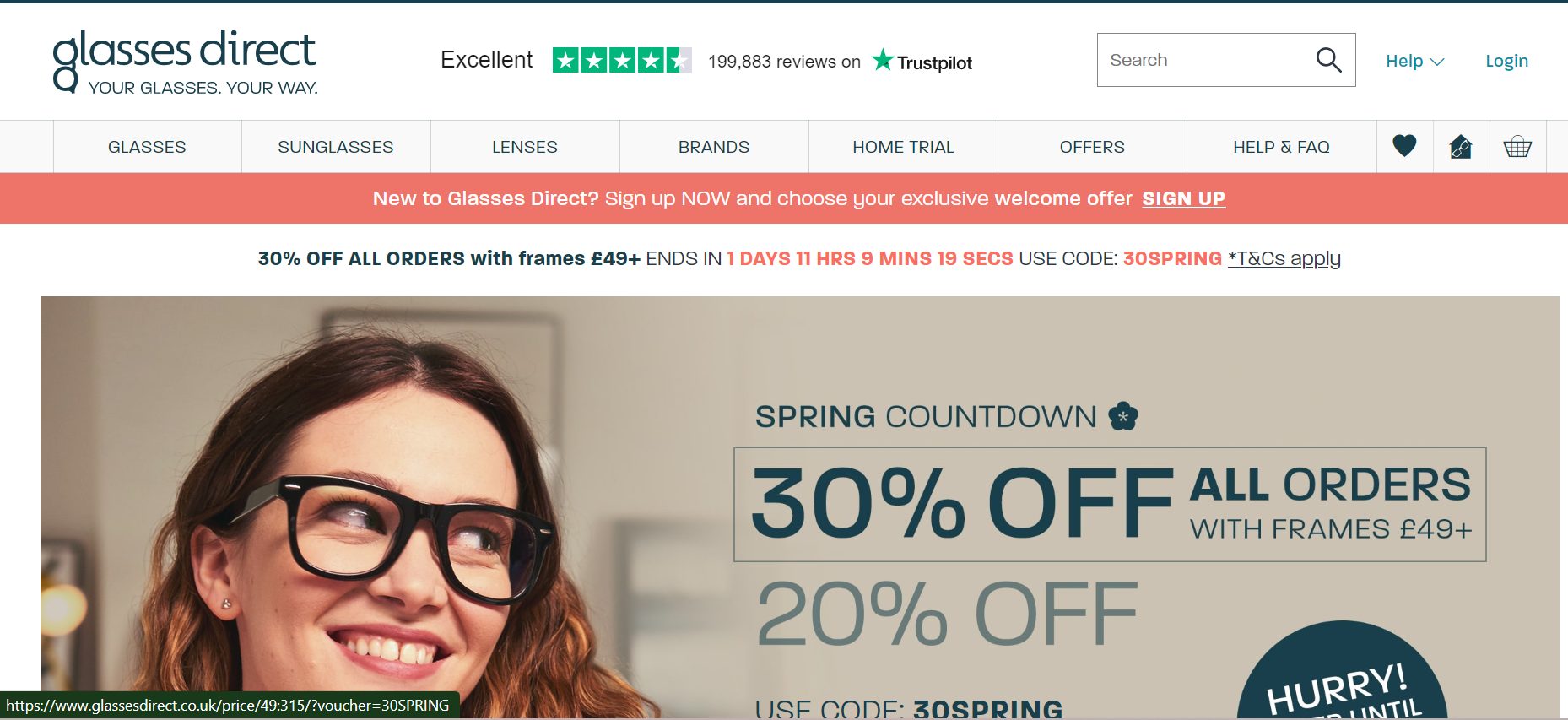Expand the Help dropdown
This screenshot has height=720, width=1568.
(1415, 61)
